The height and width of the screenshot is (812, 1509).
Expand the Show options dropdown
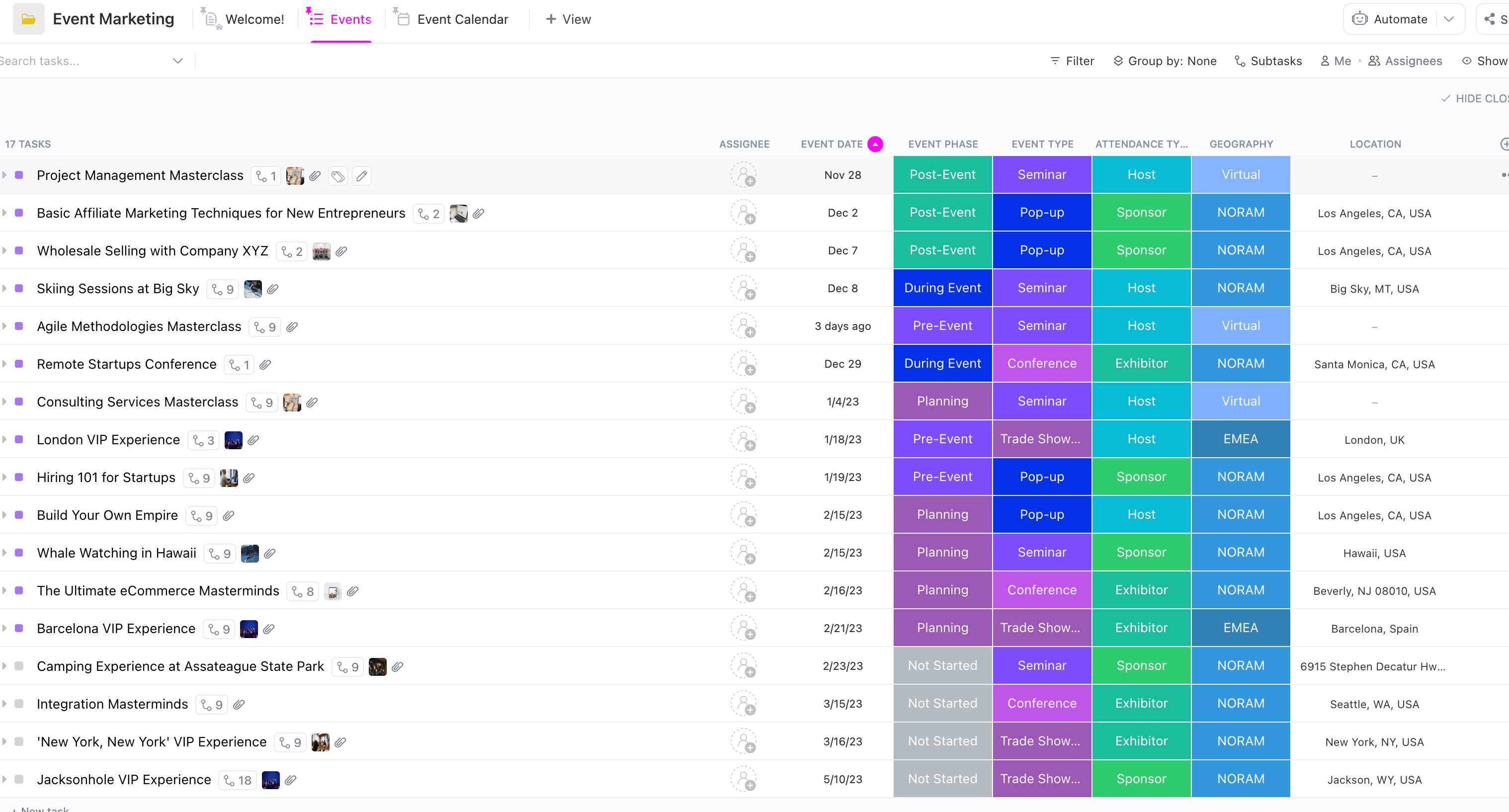click(x=1489, y=61)
